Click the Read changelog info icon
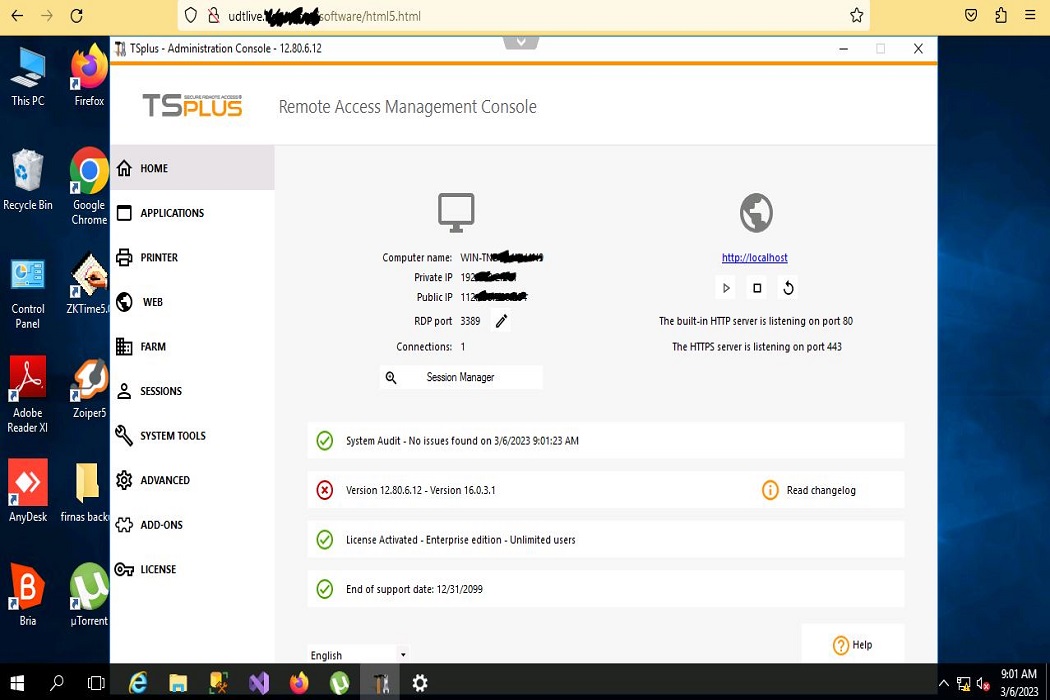The height and width of the screenshot is (700, 1050). coord(770,490)
